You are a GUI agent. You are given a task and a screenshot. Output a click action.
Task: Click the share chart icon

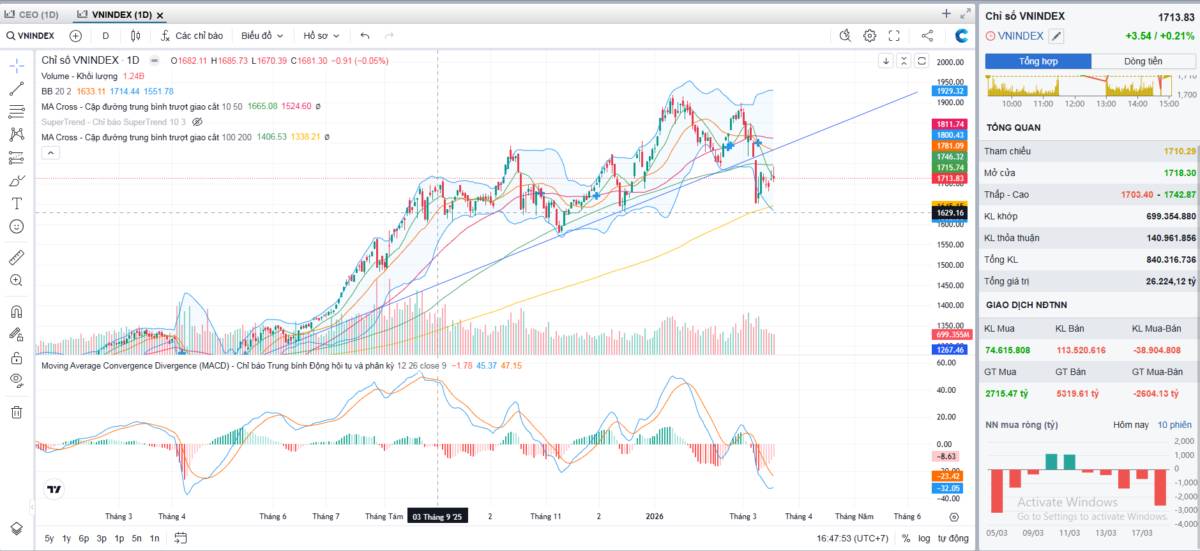tap(927, 35)
